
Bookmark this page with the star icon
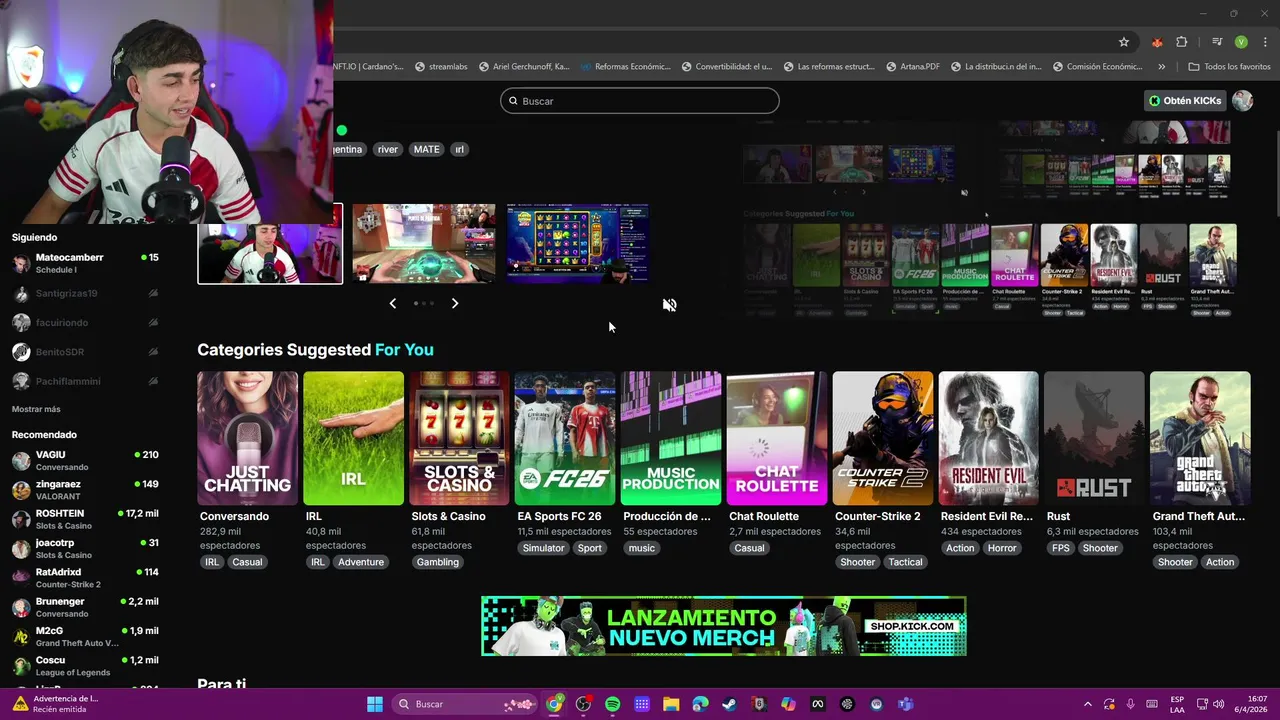[x=1124, y=42]
